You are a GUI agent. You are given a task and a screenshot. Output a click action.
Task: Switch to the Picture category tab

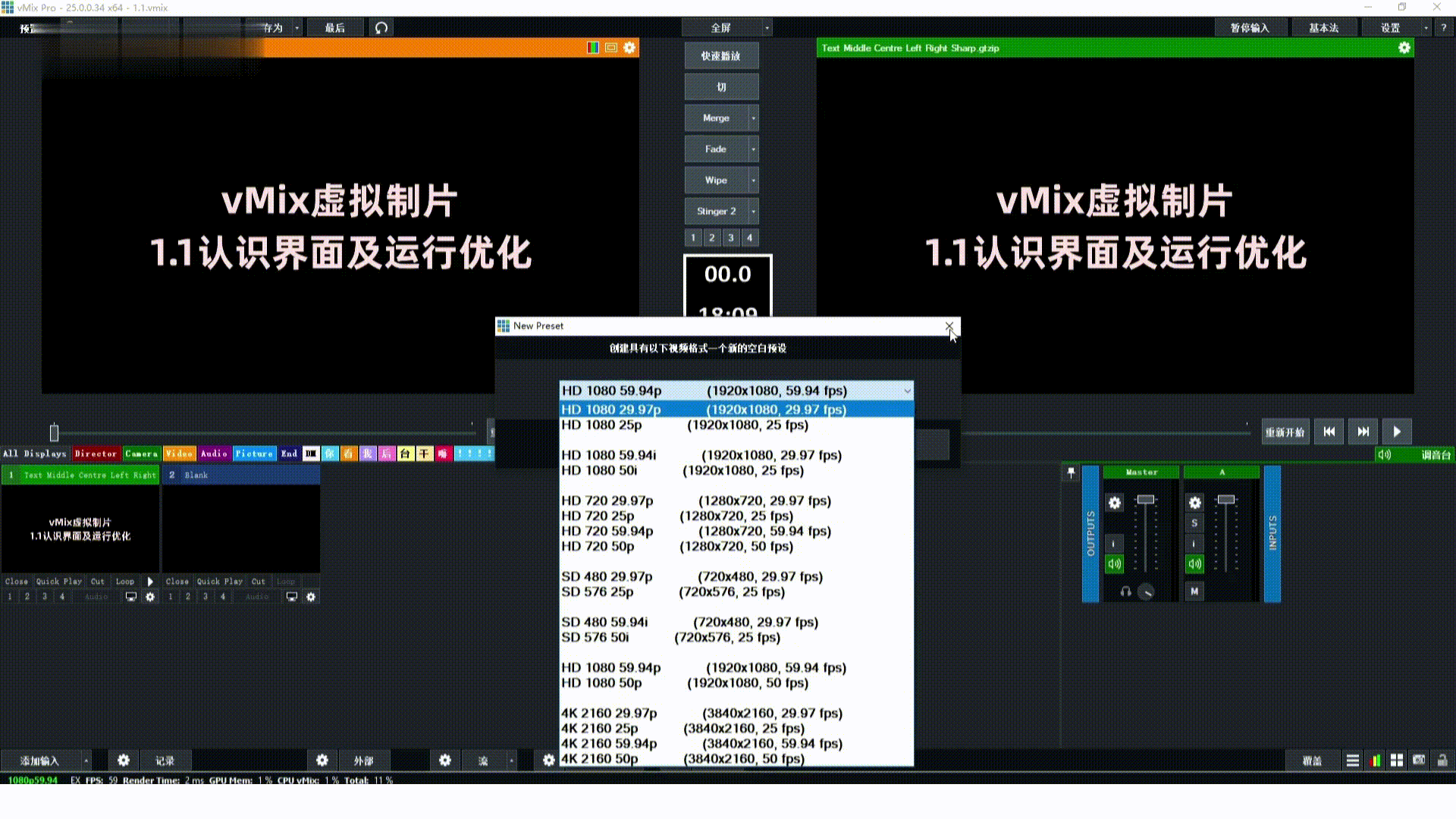click(x=254, y=453)
